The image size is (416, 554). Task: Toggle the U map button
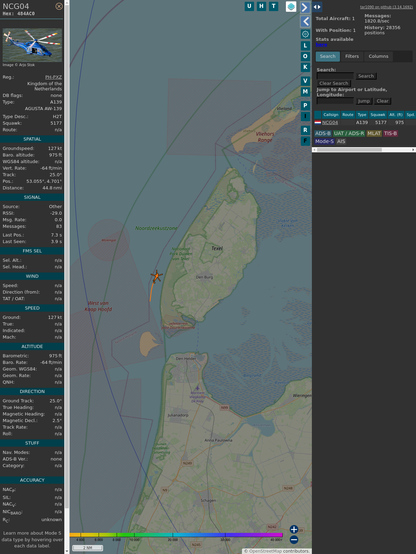(249, 6)
